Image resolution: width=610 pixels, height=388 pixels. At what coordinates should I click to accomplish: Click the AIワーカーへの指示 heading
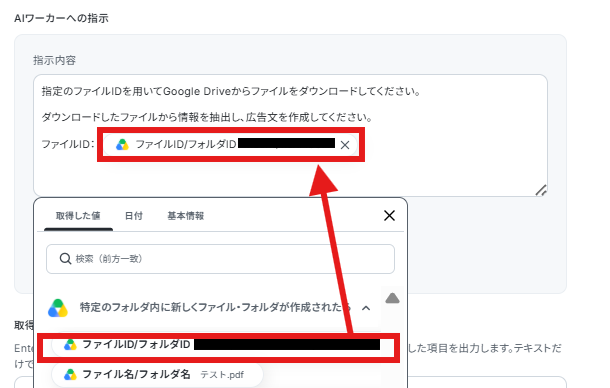[61, 18]
